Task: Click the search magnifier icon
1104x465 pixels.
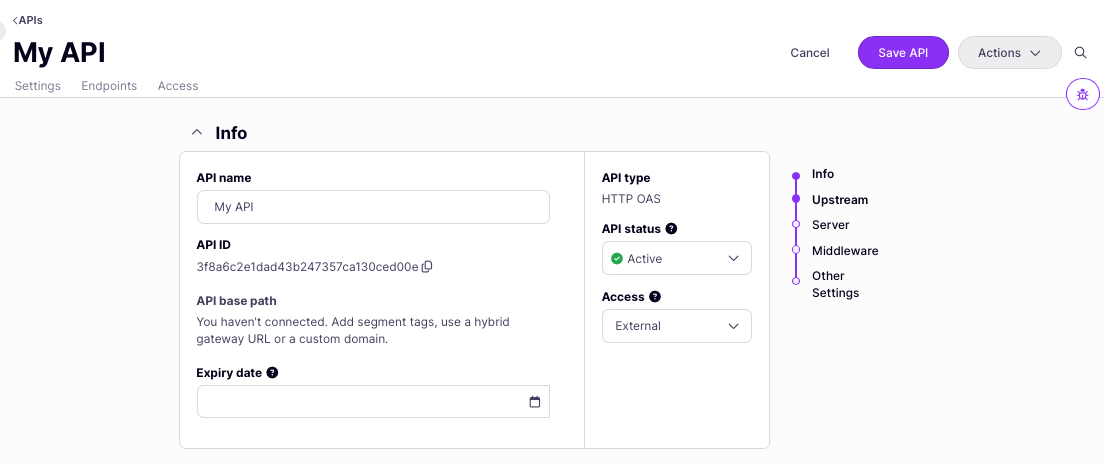Action: (1080, 53)
